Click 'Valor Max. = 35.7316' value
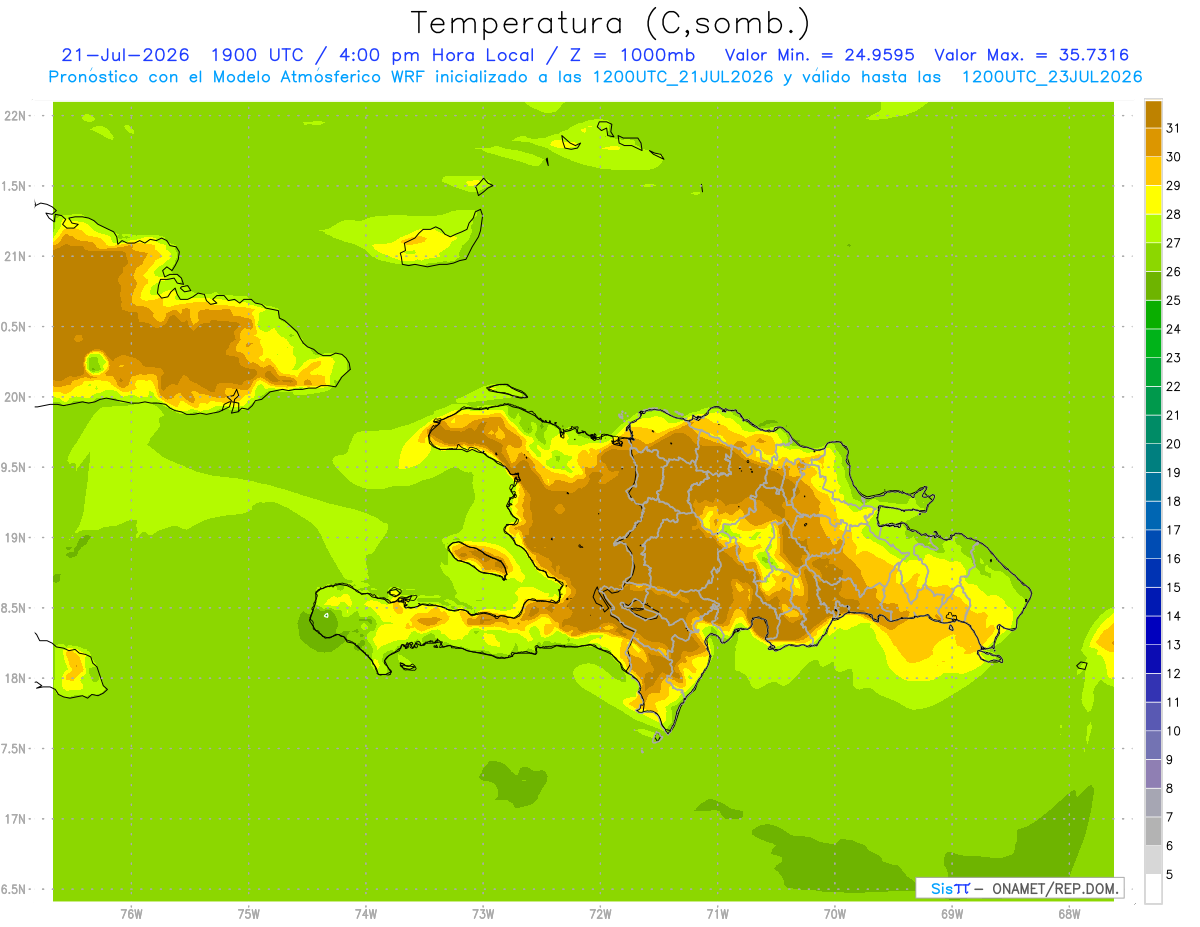Screen dimensions: 1200x927 pos(1031,55)
